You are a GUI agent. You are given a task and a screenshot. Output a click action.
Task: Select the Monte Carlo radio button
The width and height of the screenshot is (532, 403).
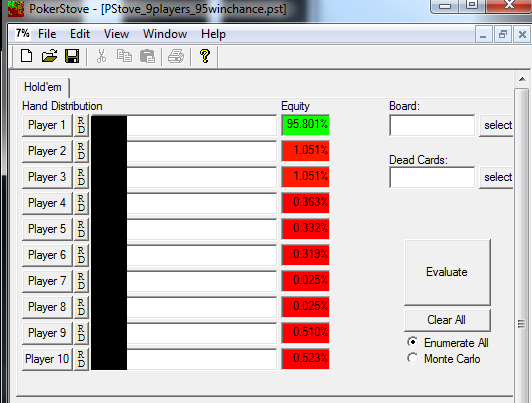click(x=413, y=358)
